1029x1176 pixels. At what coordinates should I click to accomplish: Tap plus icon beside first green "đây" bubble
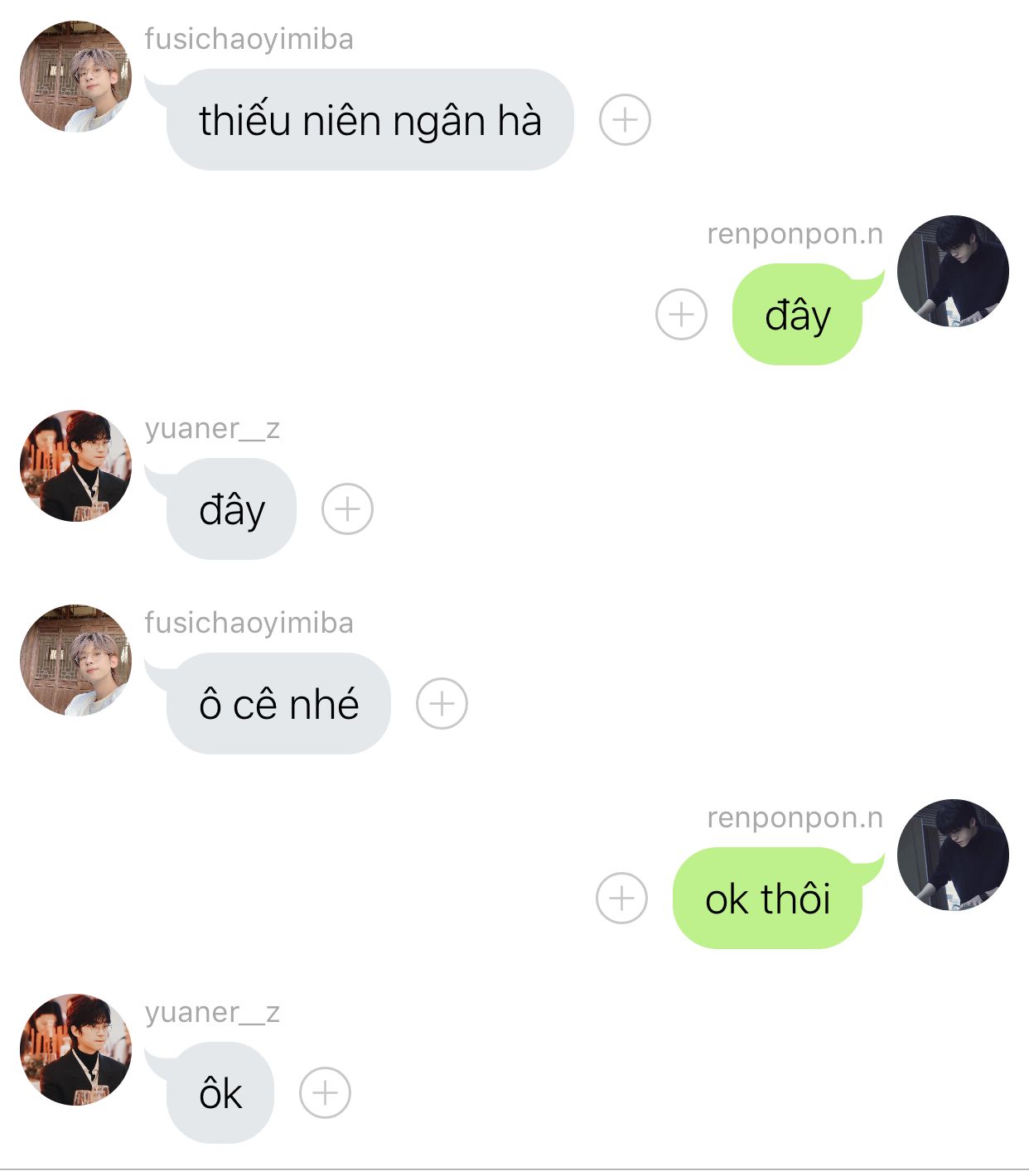point(681,315)
